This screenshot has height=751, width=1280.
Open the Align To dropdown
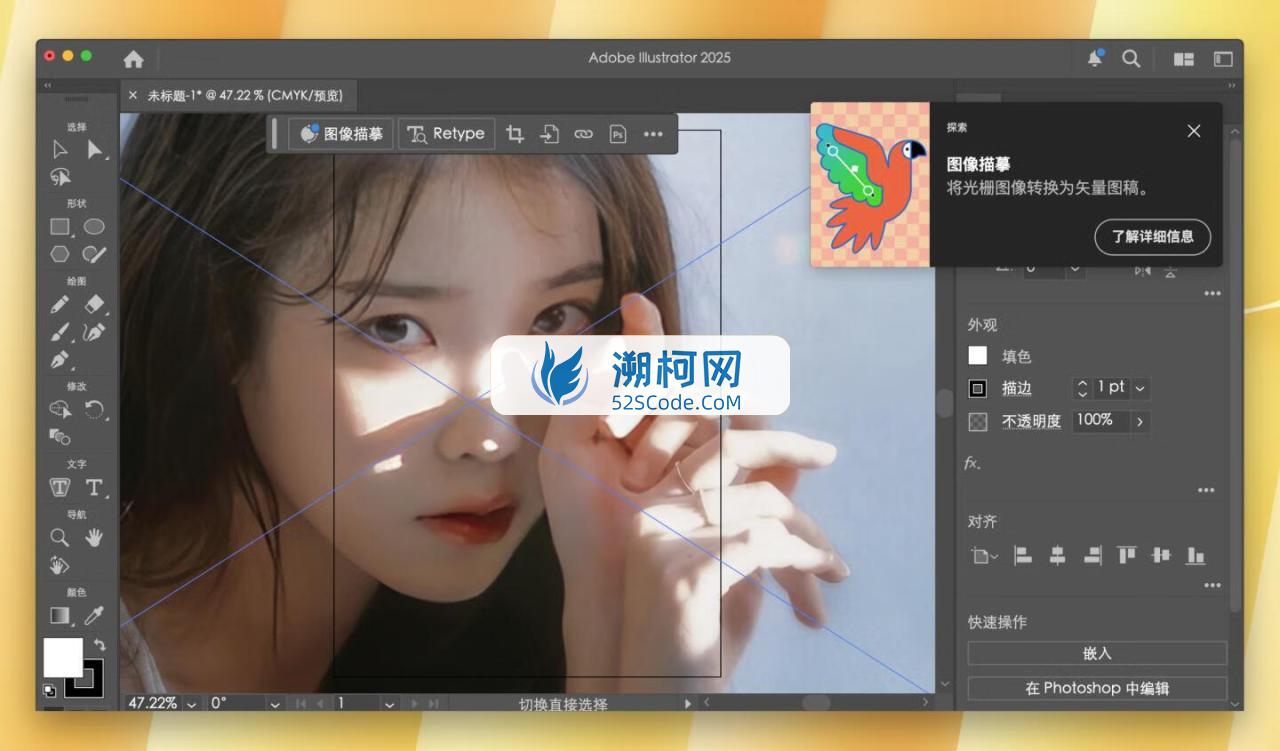[x=984, y=556]
